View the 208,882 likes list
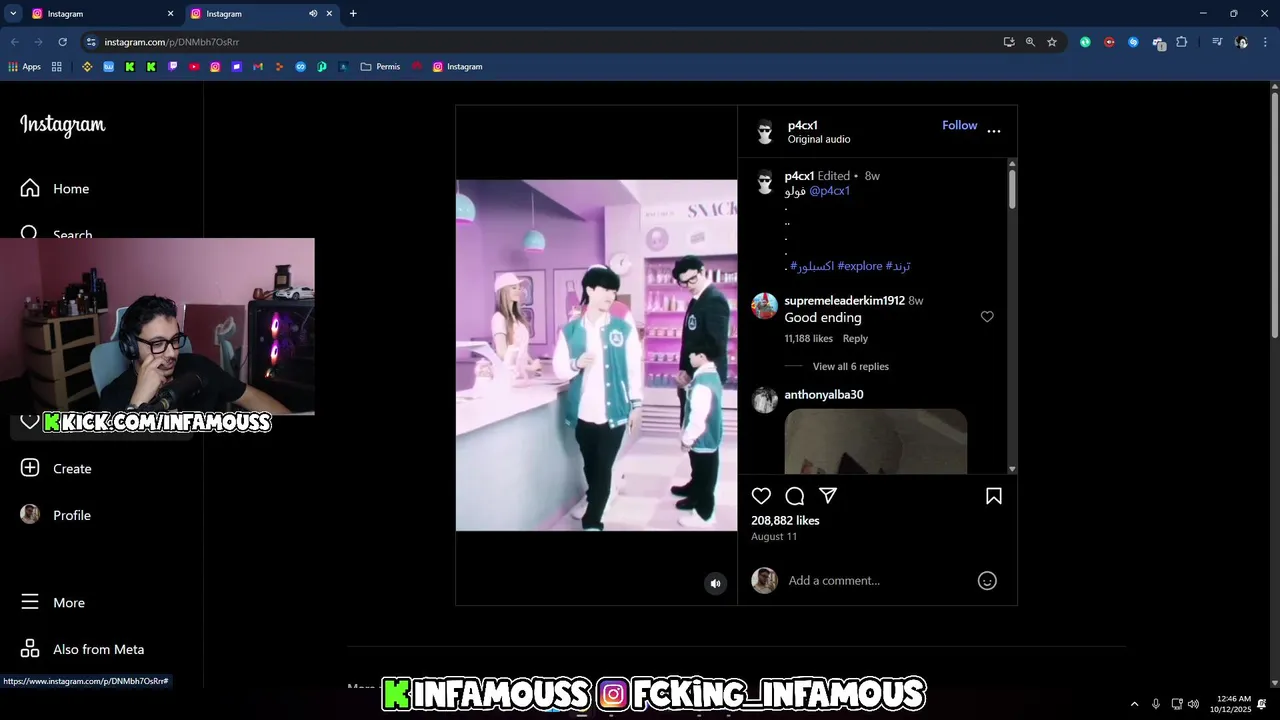1280x720 pixels. click(x=785, y=521)
